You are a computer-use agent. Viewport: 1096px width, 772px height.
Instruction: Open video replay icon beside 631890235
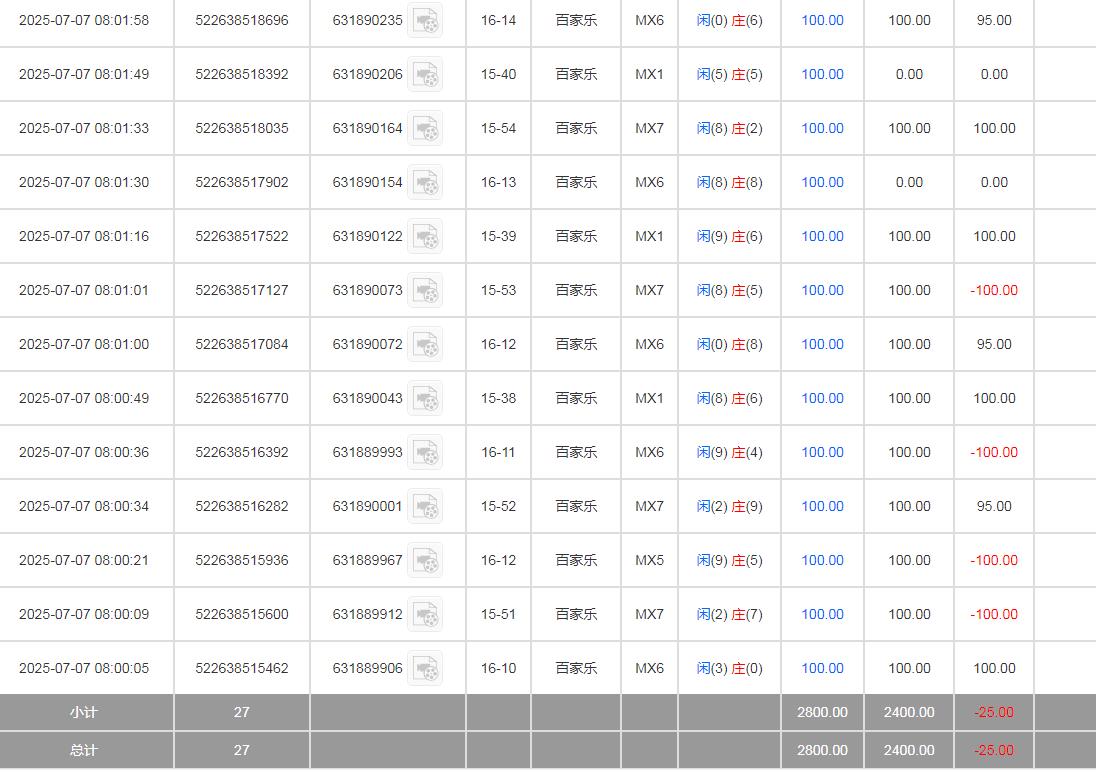click(425, 20)
